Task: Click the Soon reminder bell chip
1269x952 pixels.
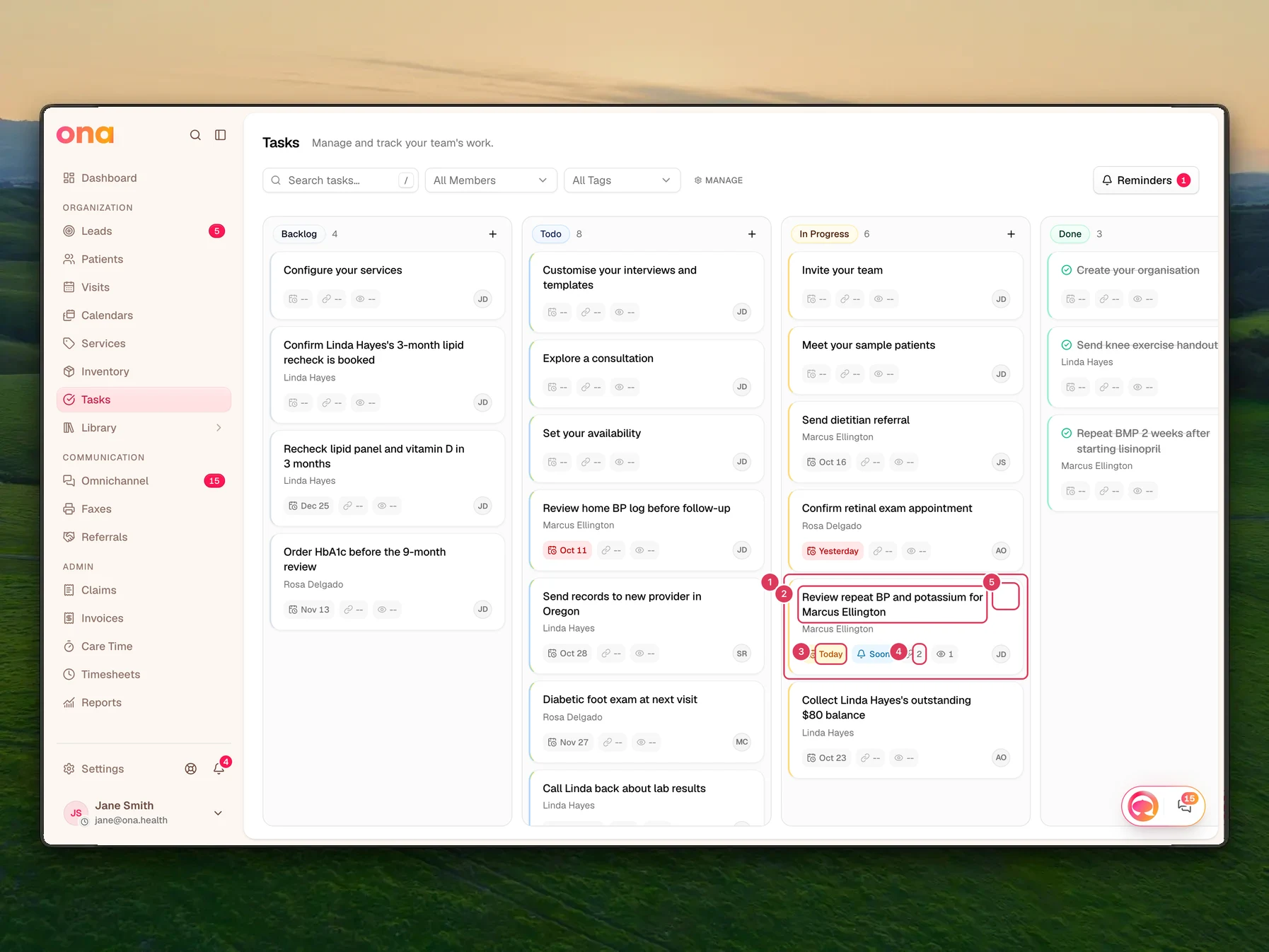Action: pyautogui.click(x=873, y=654)
